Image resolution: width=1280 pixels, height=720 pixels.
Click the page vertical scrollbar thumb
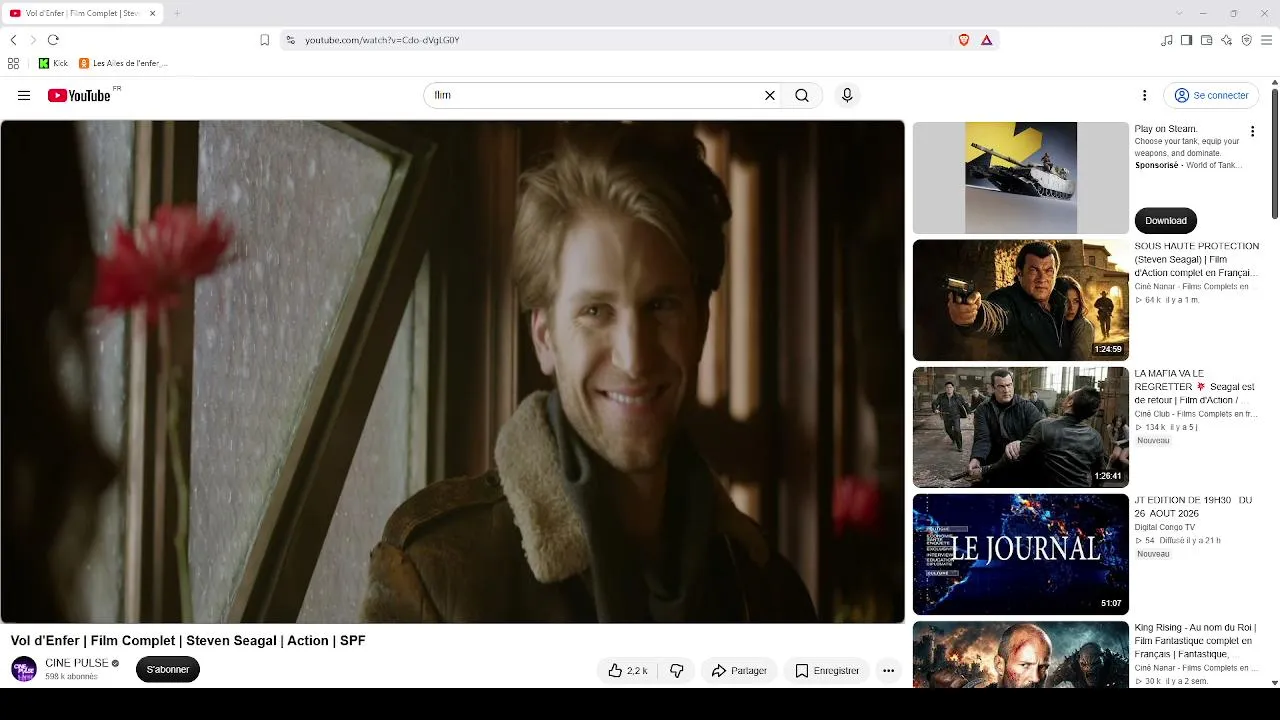1274,154
